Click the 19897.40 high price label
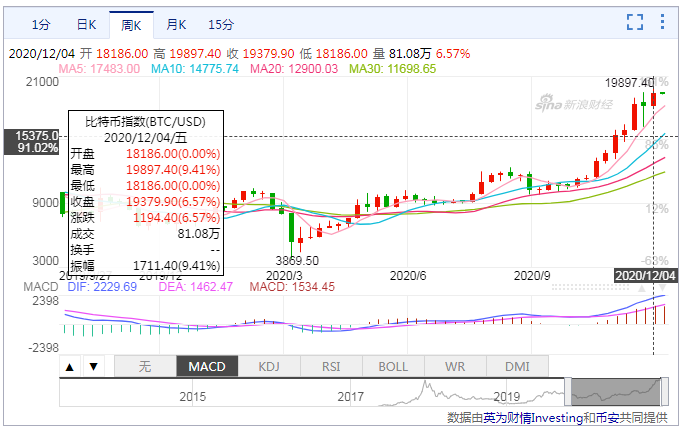683x429 pixels. pos(629,82)
